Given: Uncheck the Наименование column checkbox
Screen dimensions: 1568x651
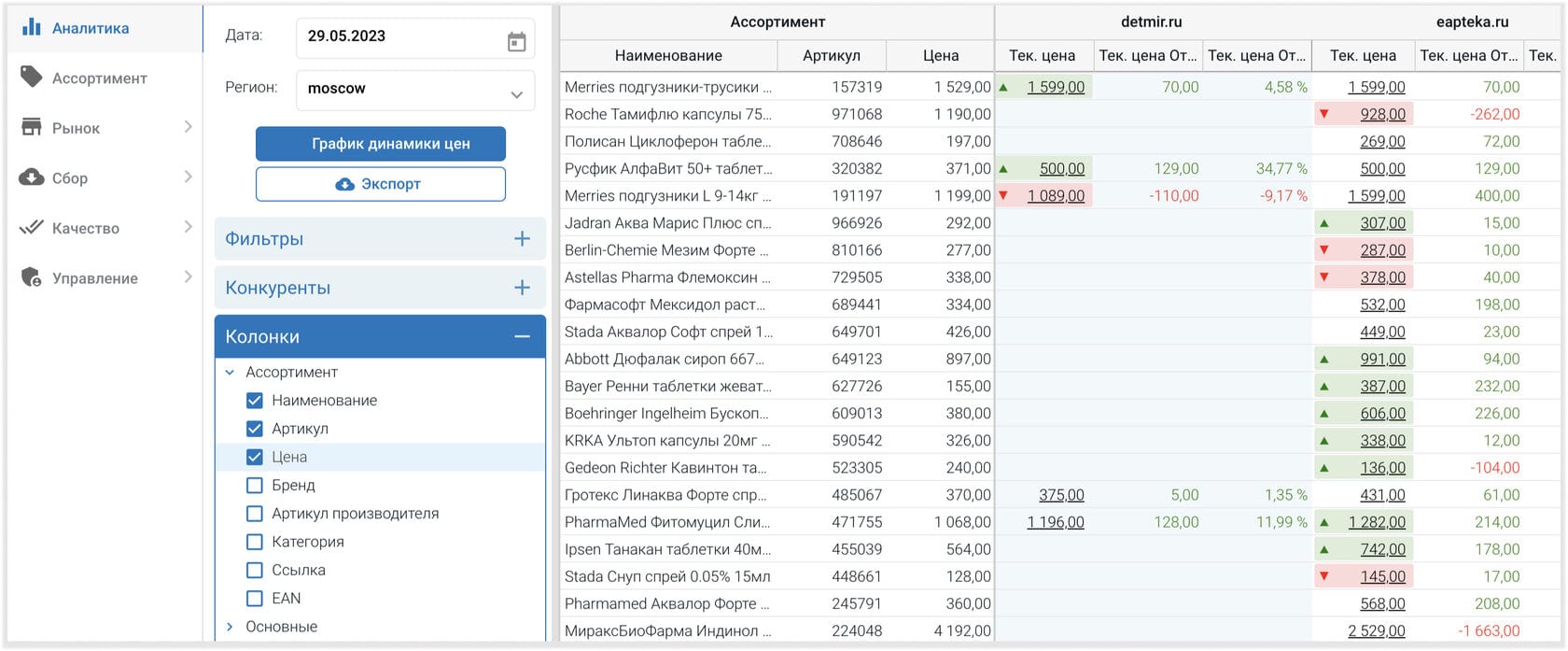Looking at the screenshot, I should [254, 401].
